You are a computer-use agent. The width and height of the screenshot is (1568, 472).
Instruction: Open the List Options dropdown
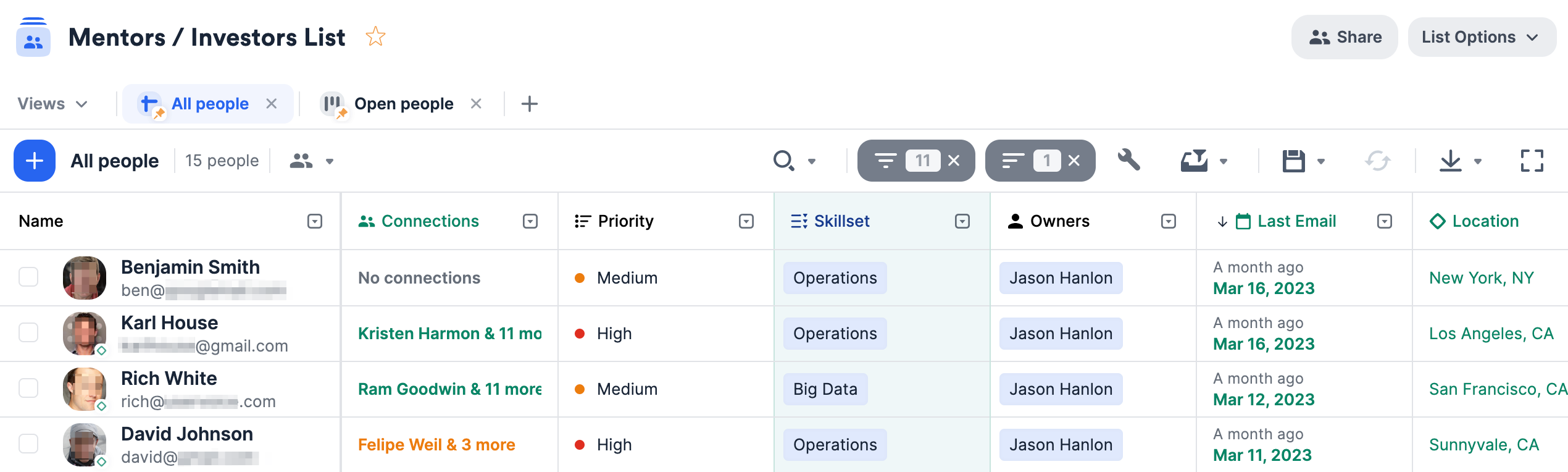coord(1482,37)
